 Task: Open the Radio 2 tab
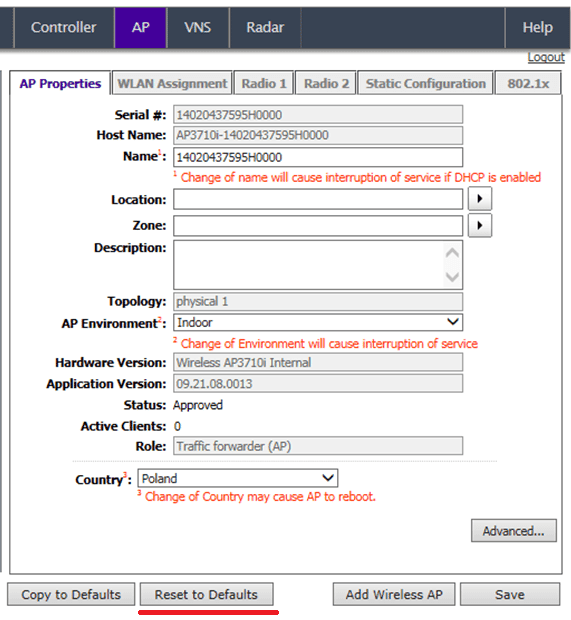click(x=326, y=83)
